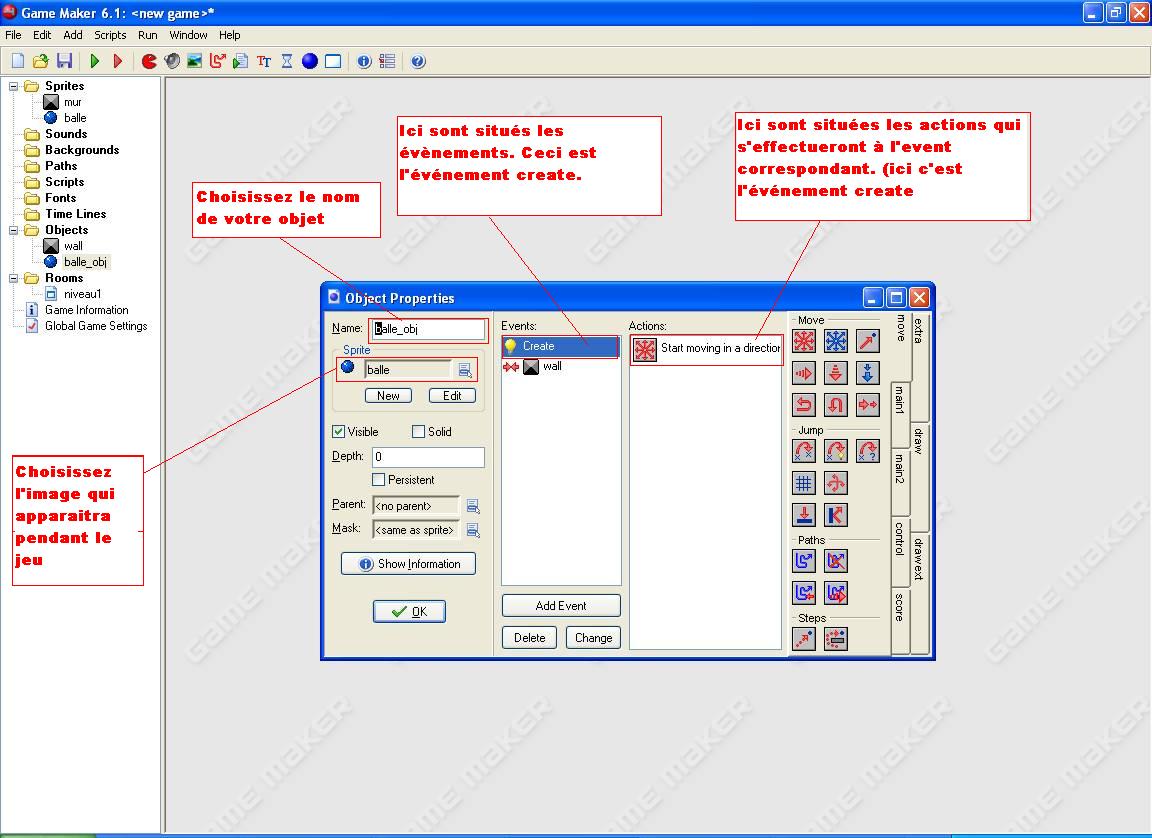Click the new game file toolbar icon

coord(18,62)
